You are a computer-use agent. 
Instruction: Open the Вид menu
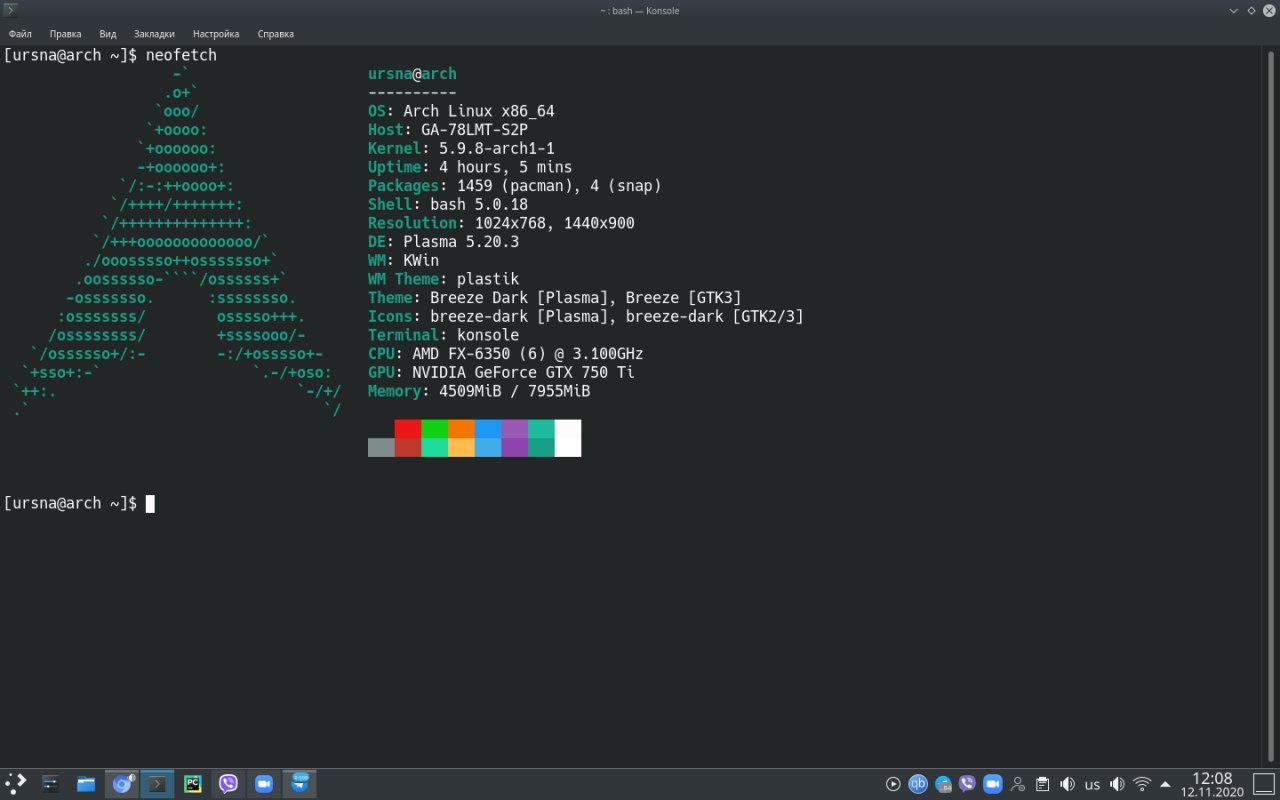(108, 34)
